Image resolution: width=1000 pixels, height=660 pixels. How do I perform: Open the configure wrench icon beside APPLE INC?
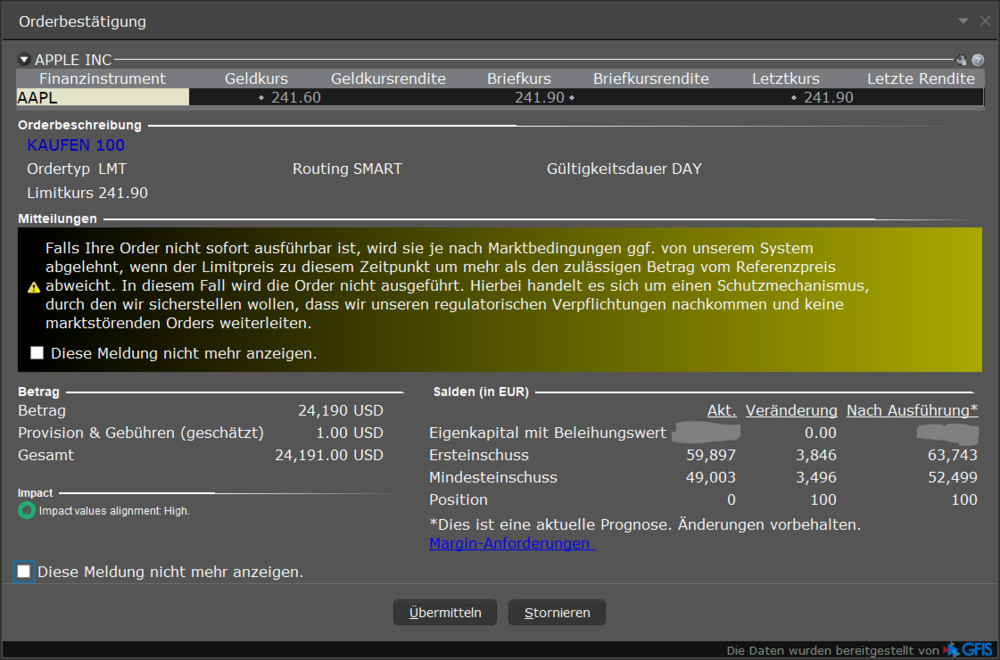click(x=960, y=59)
